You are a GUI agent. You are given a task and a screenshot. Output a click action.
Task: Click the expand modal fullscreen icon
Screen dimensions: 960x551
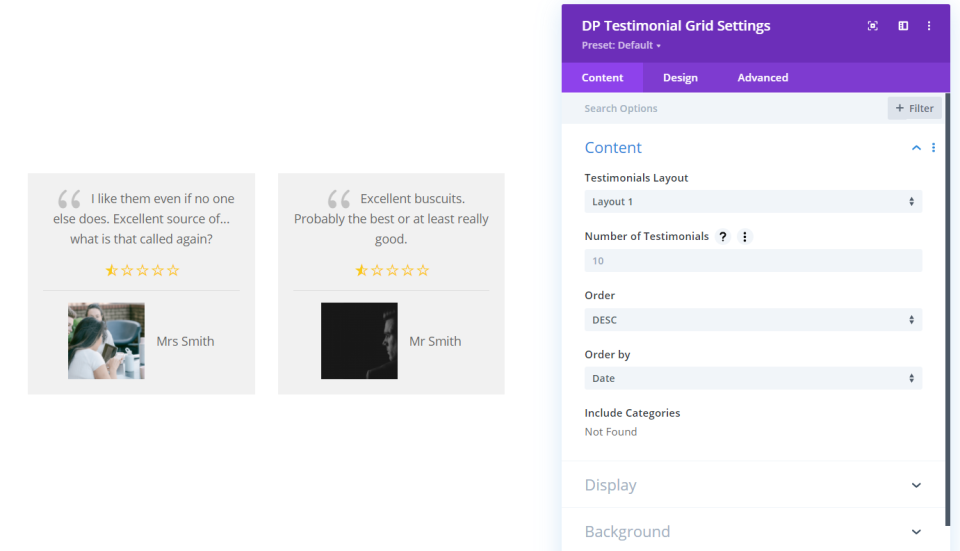click(873, 26)
